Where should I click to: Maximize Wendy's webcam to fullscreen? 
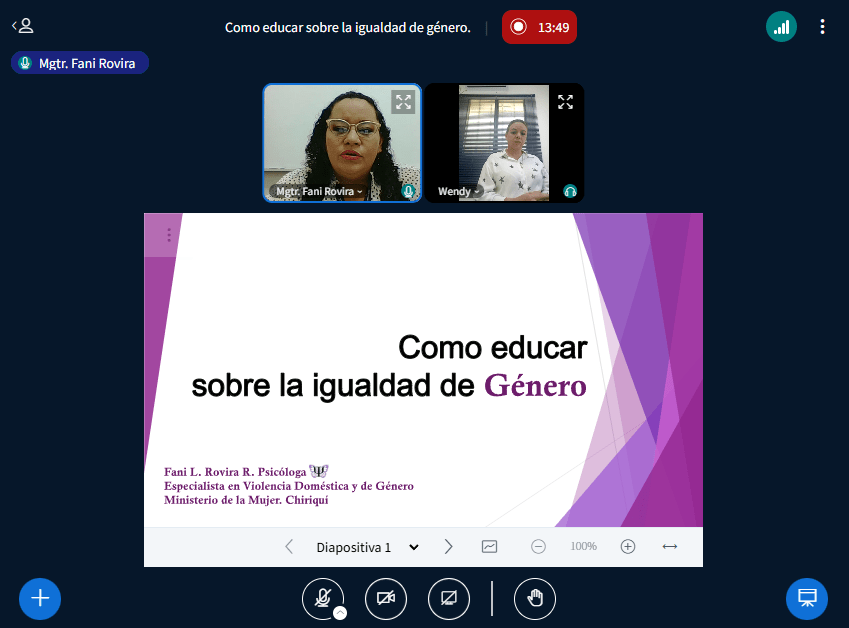pyautogui.click(x=565, y=102)
